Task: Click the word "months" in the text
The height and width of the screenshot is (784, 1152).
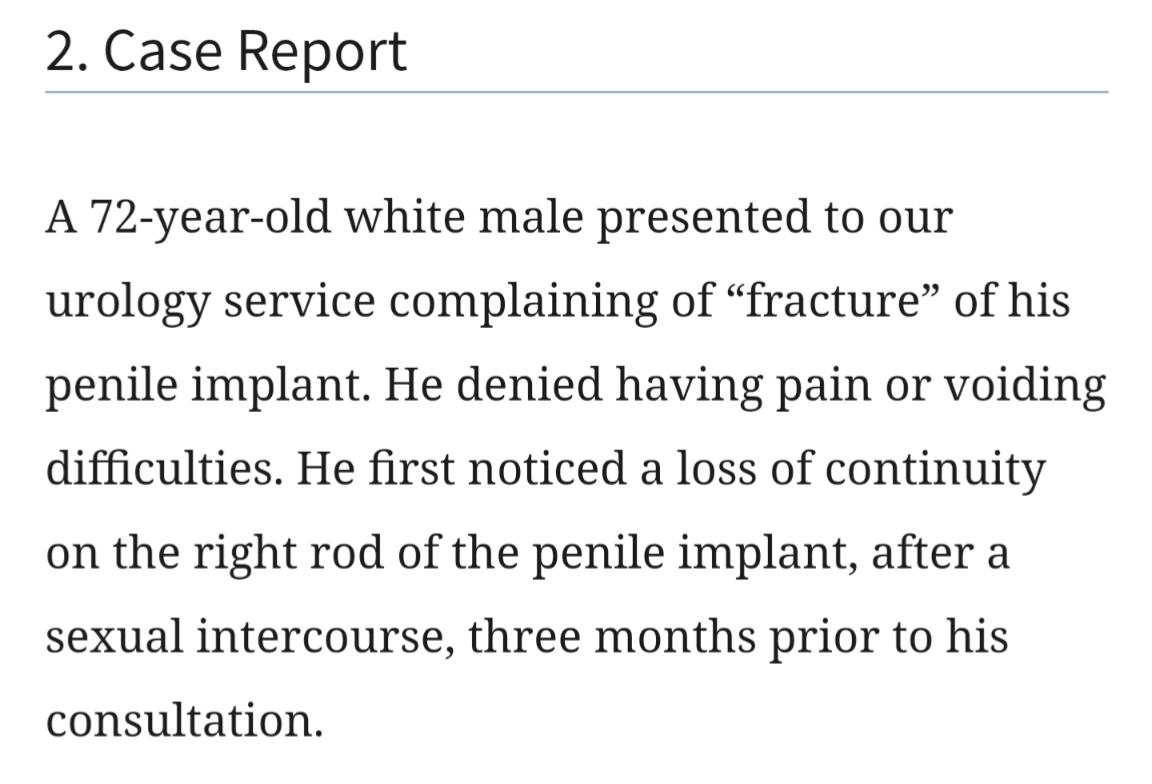Action: pos(674,637)
